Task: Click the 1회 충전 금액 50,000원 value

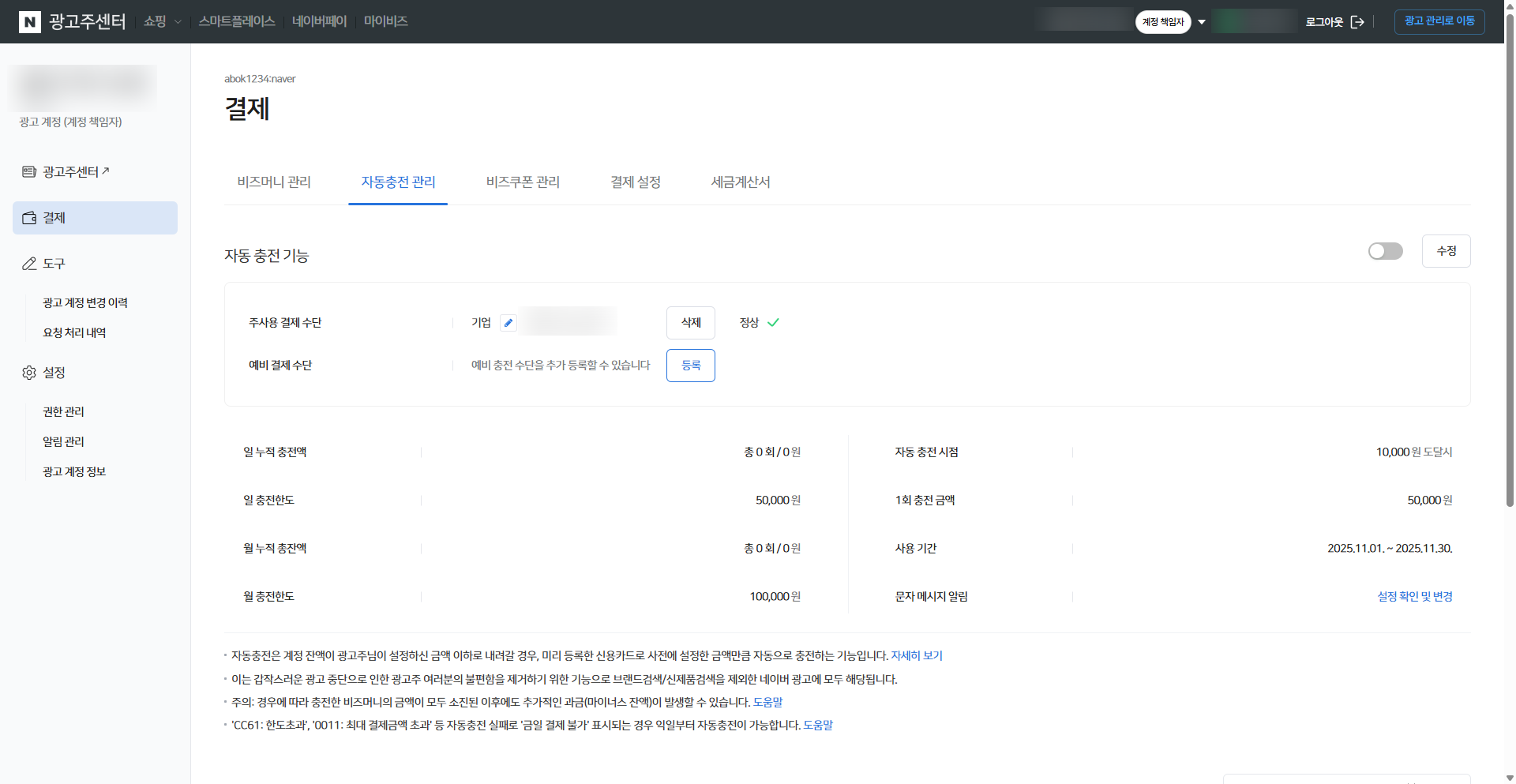Action: 1430,501
